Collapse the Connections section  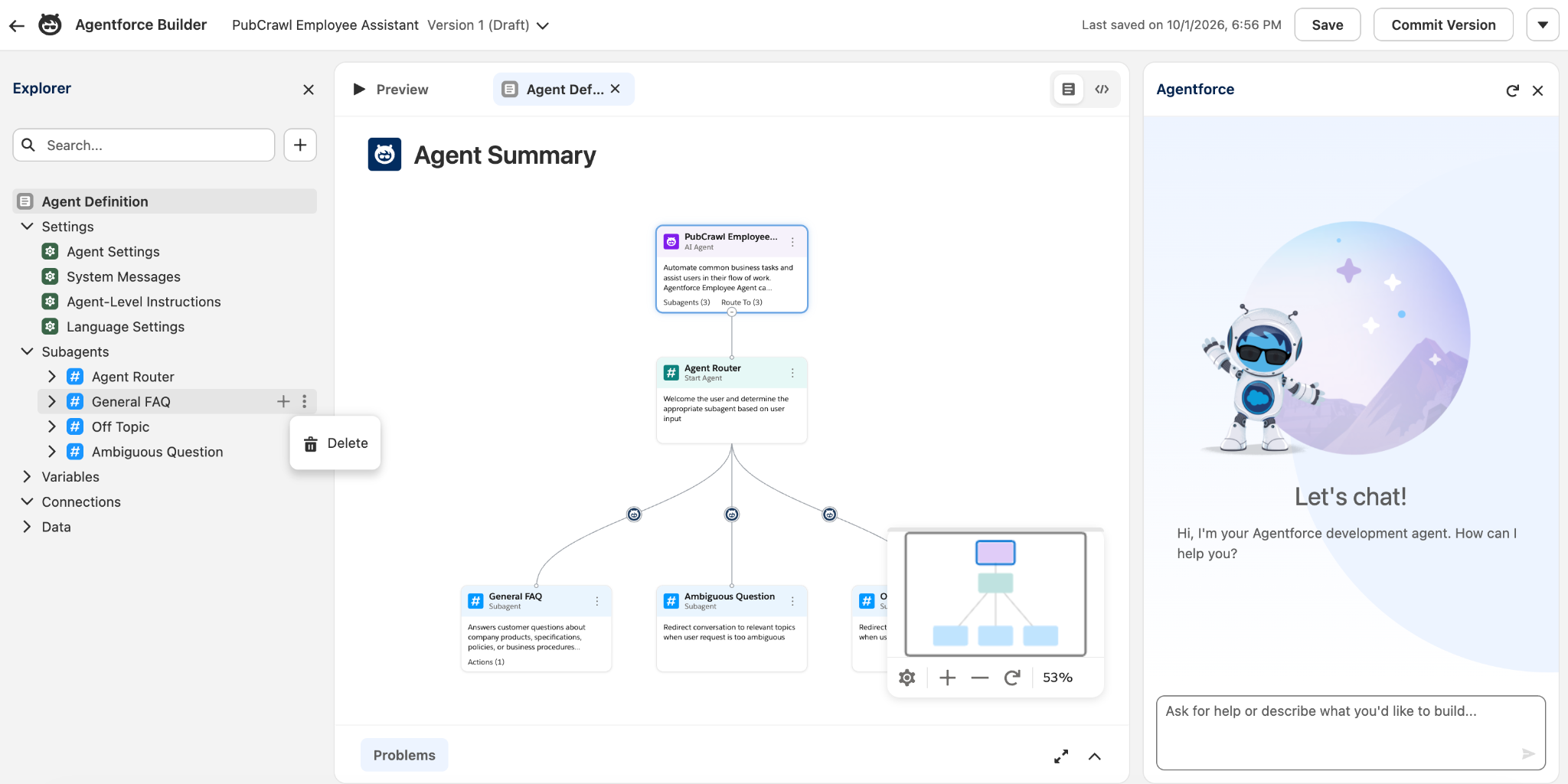click(x=27, y=501)
